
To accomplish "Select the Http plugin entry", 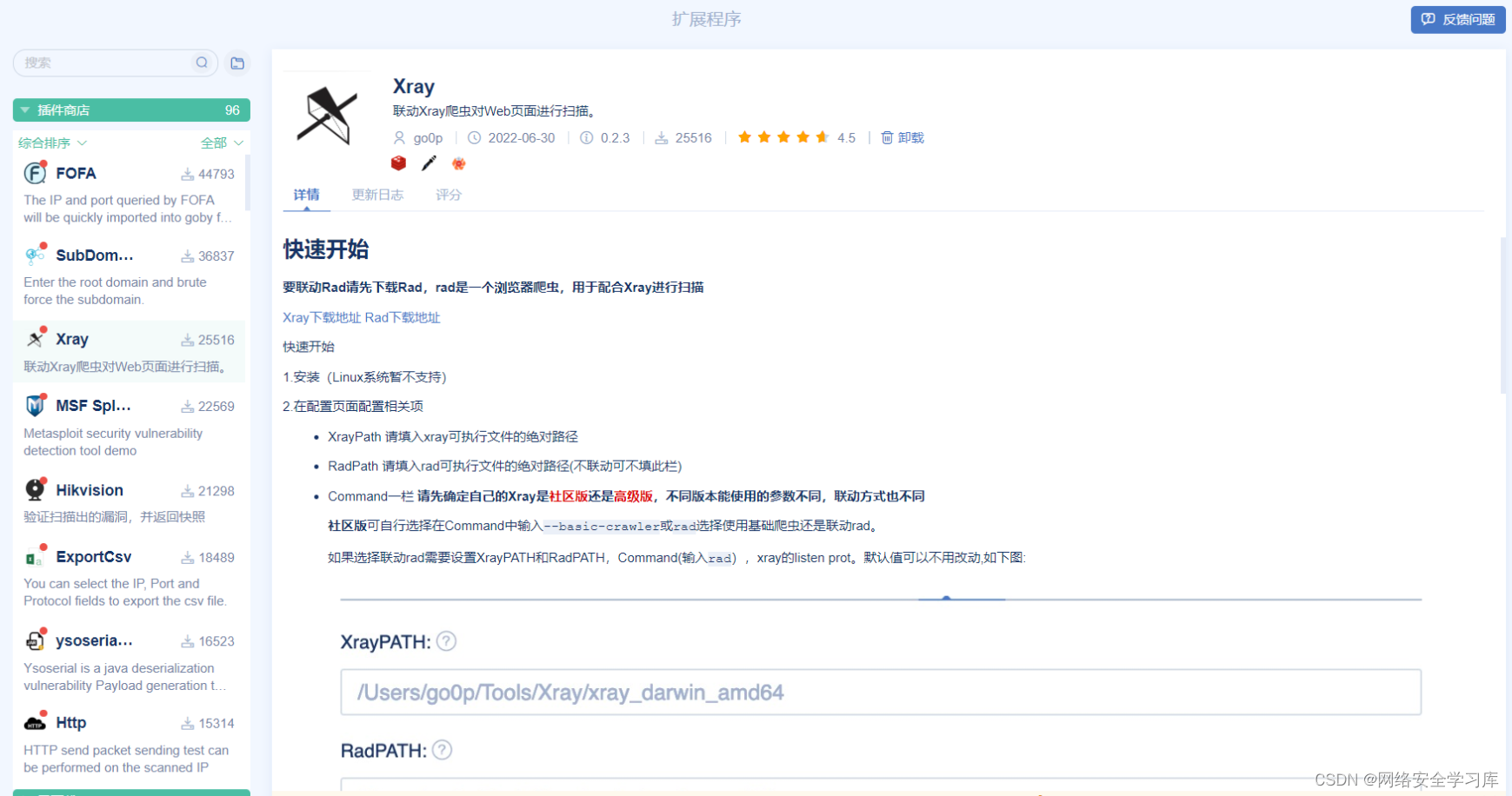I will click(129, 744).
